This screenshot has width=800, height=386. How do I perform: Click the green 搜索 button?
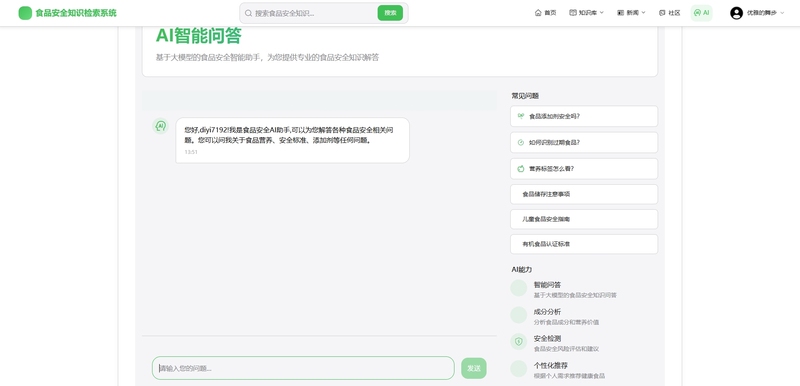(x=390, y=13)
